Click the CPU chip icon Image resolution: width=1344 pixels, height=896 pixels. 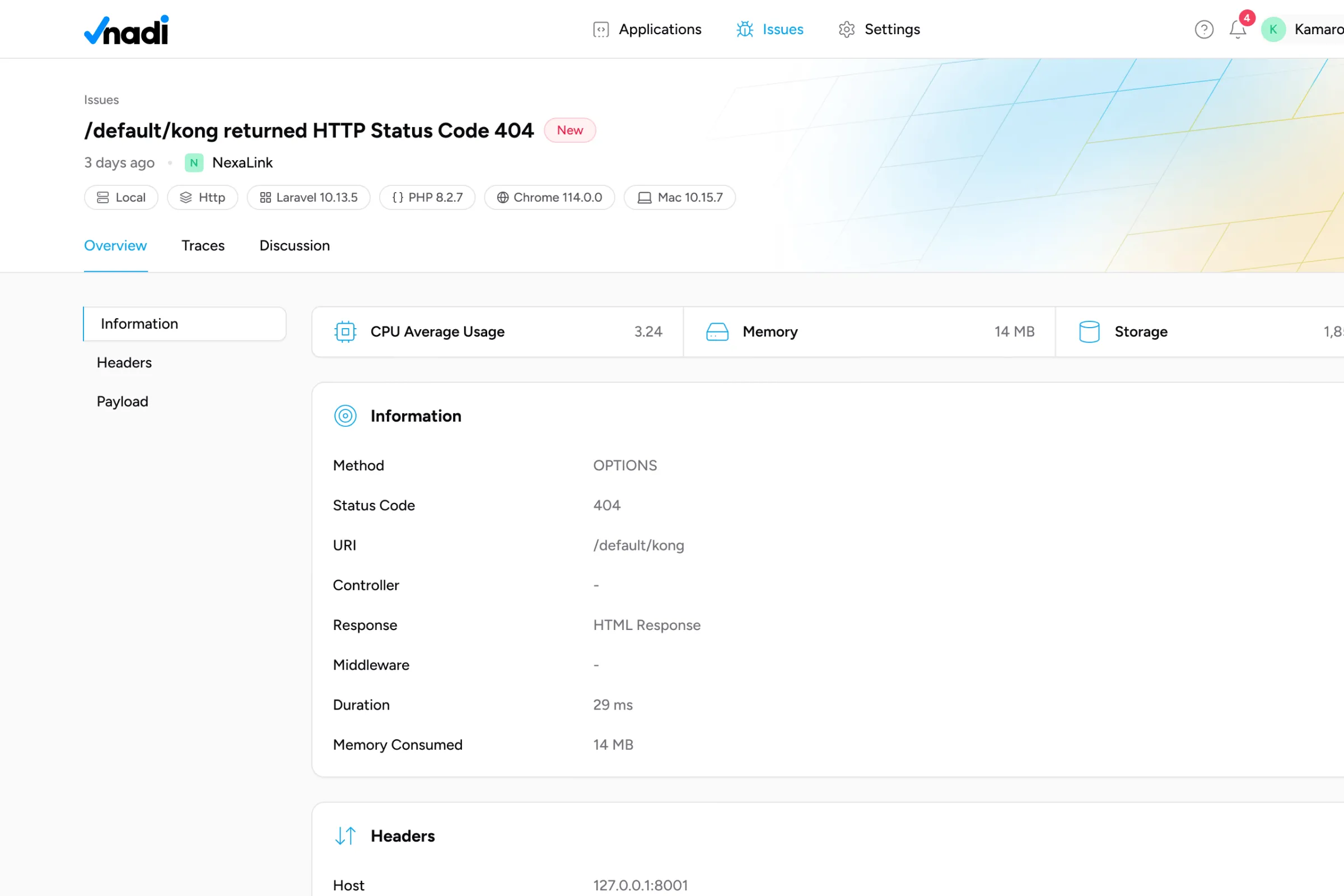pyautogui.click(x=345, y=332)
